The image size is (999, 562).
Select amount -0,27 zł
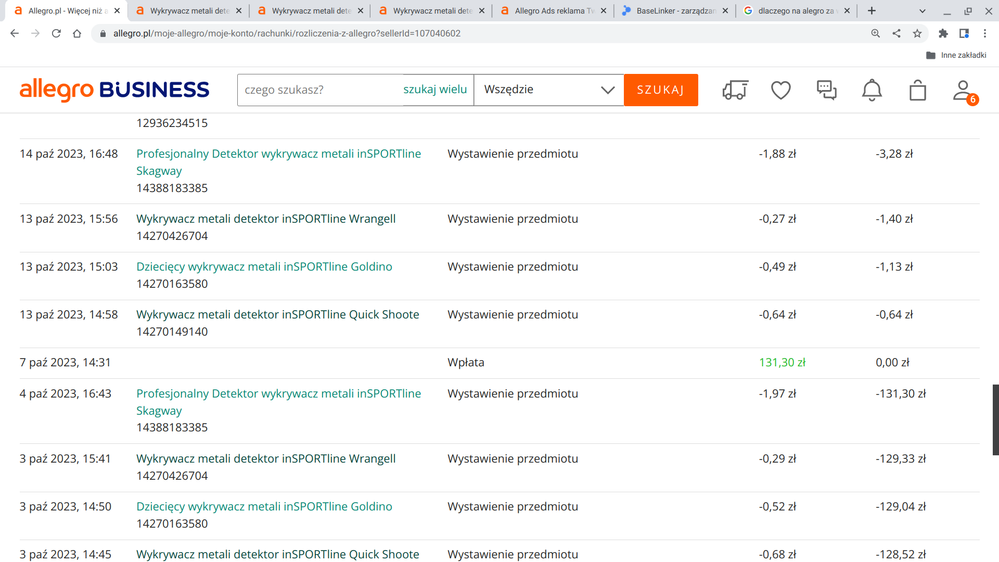click(777, 219)
